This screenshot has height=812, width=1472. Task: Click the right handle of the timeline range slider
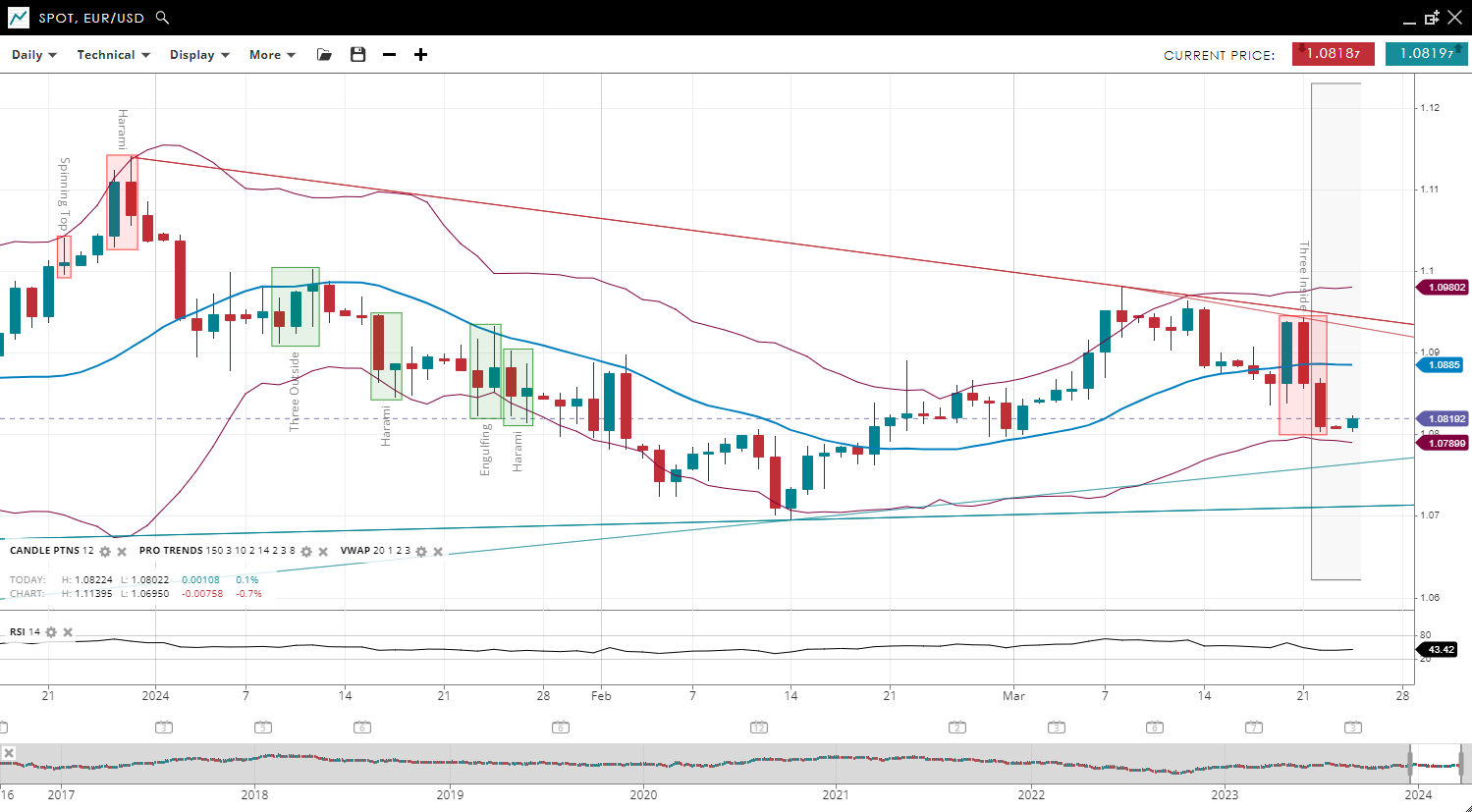(x=1461, y=763)
